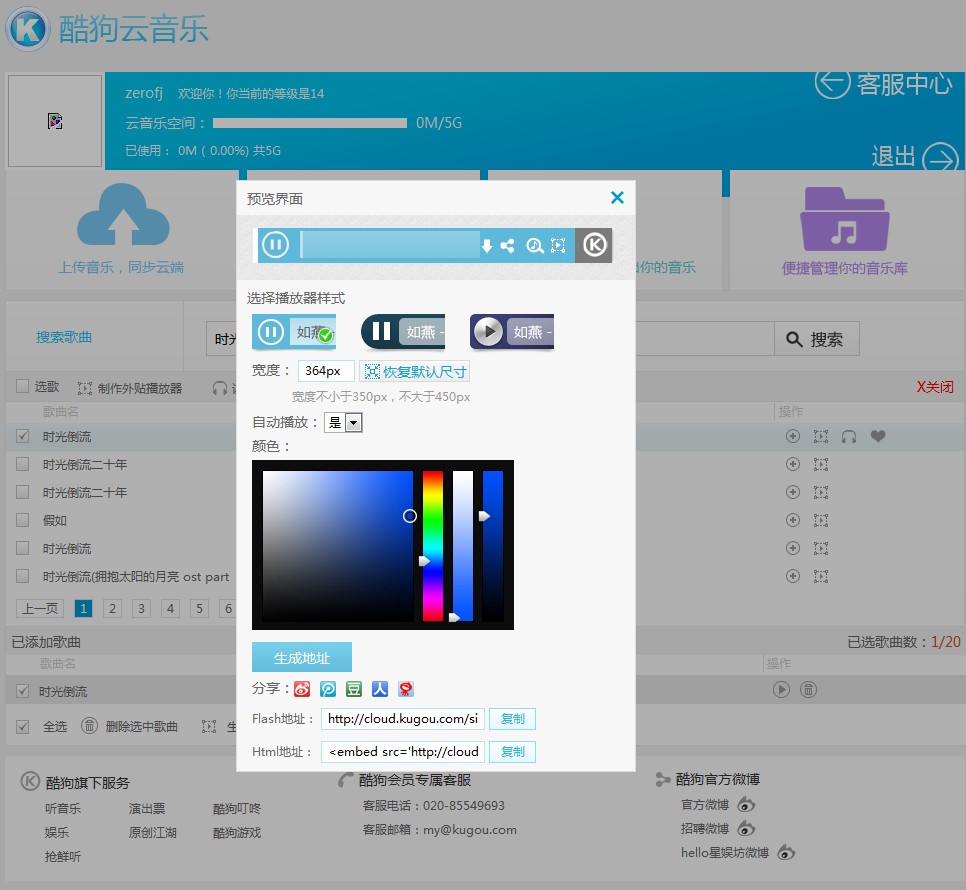The image size is (966, 890).
Task: Click the Weibo icon next to 招聘微博
Action: [746, 828]
